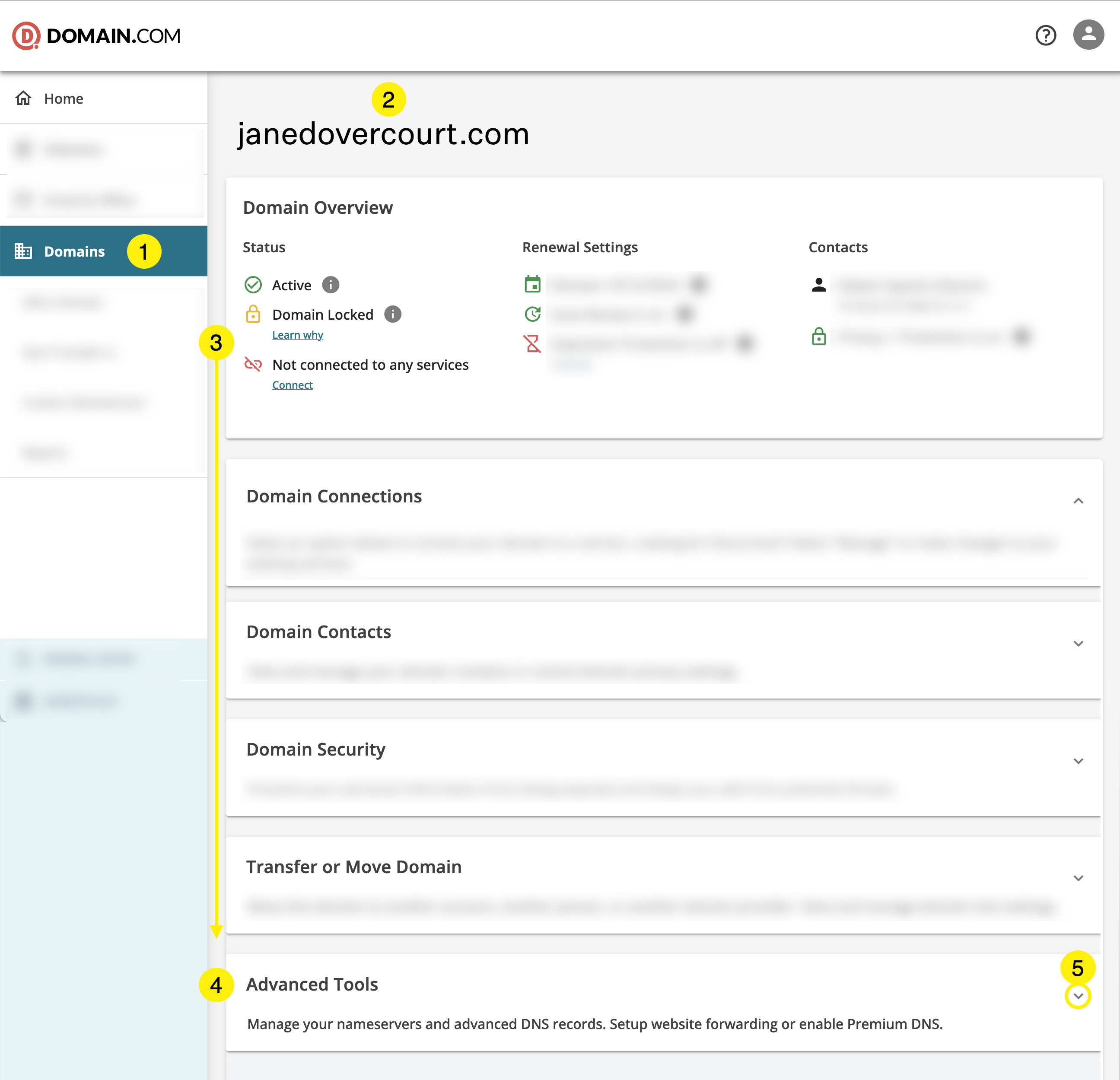This screenshot has width=1120, height=1080.
Task: Click the broken link icon in Status section
Action: [253, 364]
